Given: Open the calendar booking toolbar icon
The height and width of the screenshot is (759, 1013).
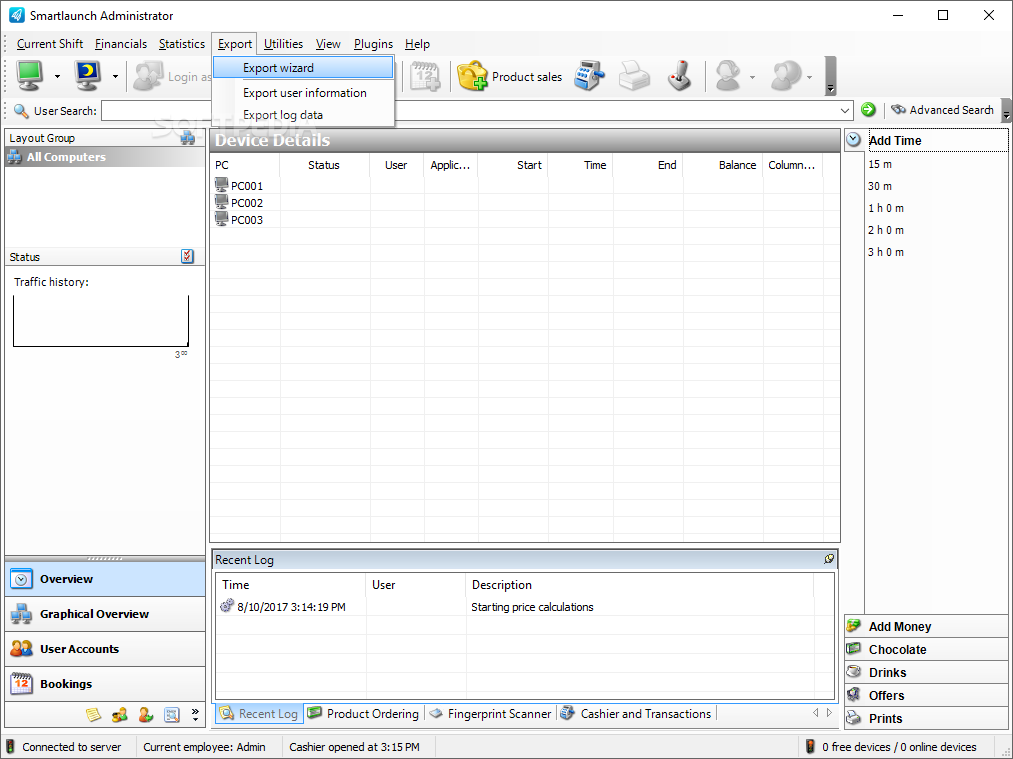Looking at the screenshot, I should pyautogui.click(x=424, y=76).
